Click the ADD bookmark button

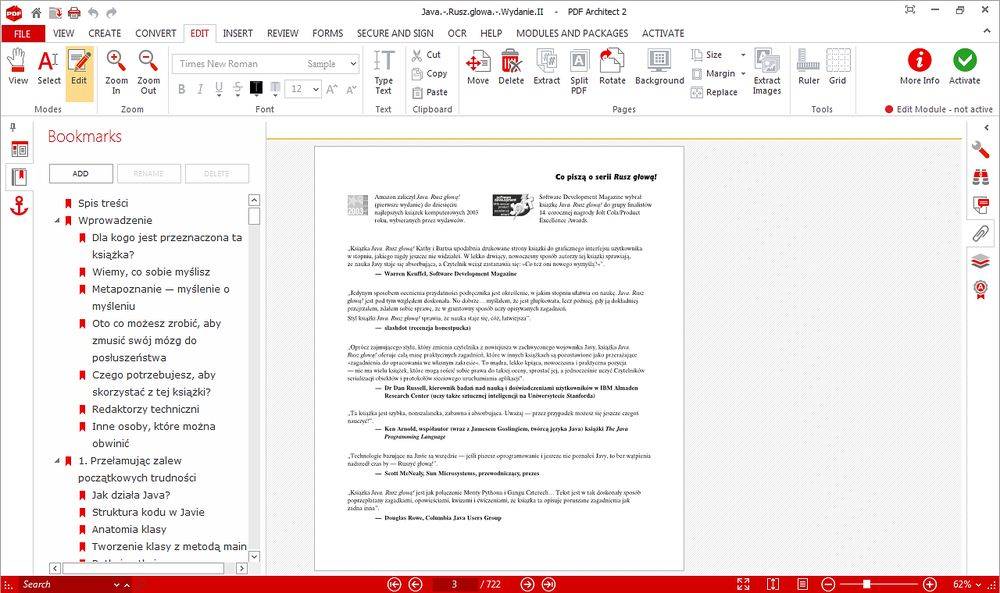[80, 173]
